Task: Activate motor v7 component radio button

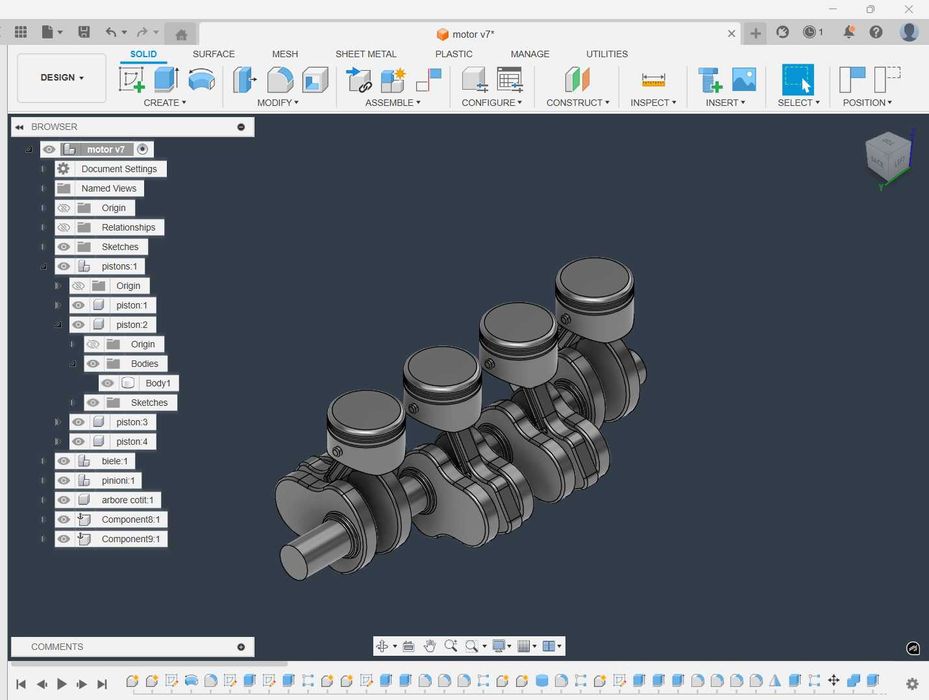Action: point(142,149)
